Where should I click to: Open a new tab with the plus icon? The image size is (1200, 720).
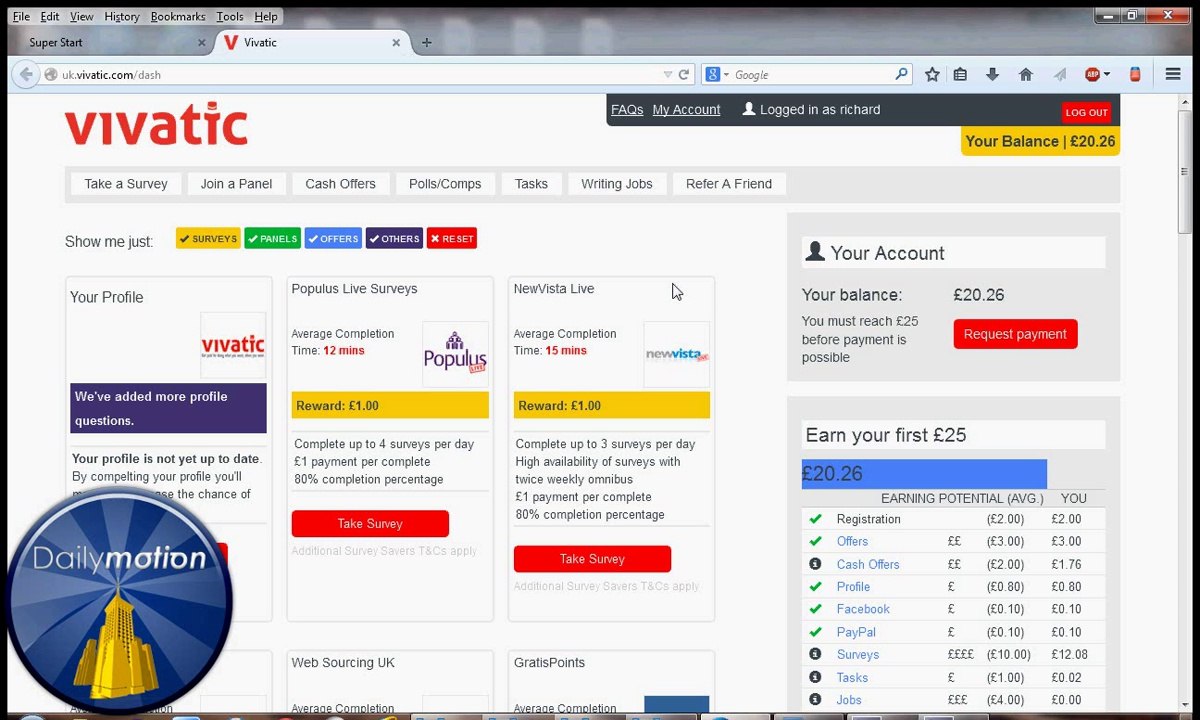click(x=427, y=42)
